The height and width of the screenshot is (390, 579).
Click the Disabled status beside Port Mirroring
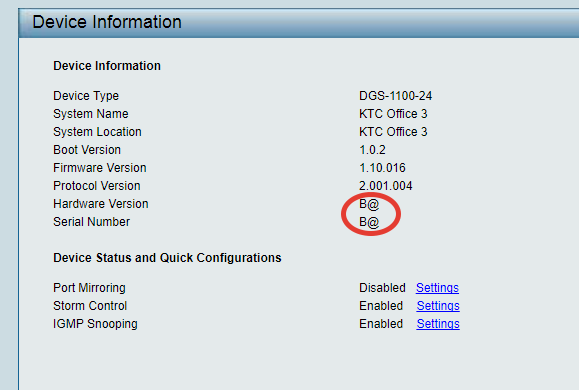point(383,288)
